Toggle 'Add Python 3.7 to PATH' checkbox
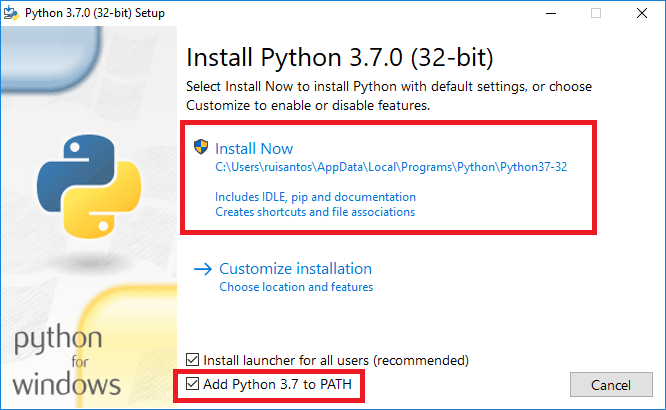The height and width of the screenshot is (410, 666). coord(193,384)
